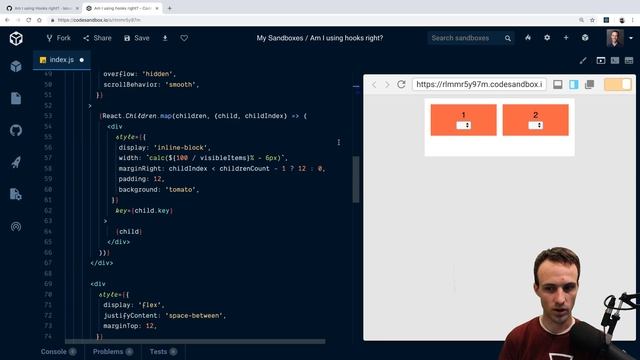Open dropdown in tomato box 1

[x=464, y=125]
